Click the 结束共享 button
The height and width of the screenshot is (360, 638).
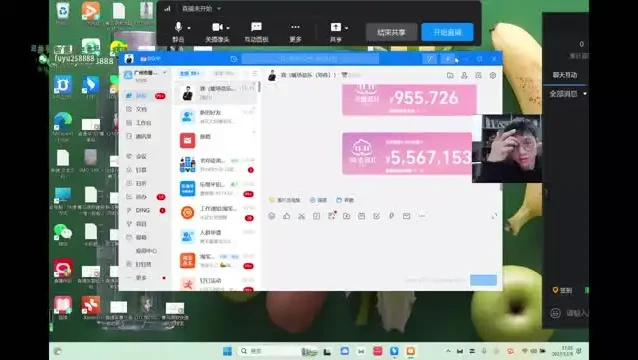point(391,32)
